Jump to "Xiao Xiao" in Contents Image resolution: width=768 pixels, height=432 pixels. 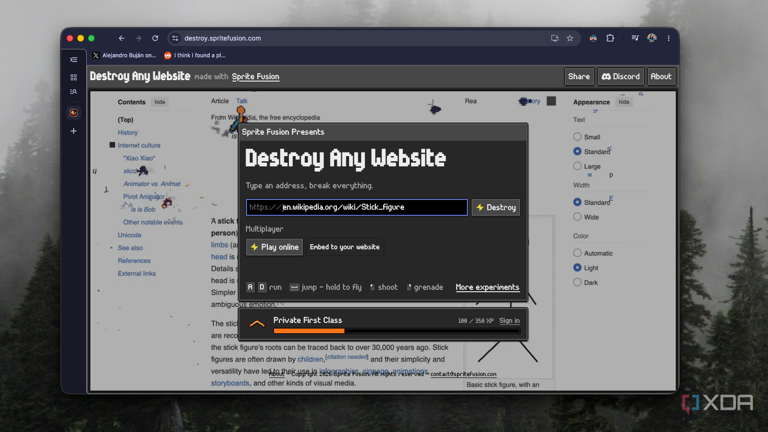[139, 158]
